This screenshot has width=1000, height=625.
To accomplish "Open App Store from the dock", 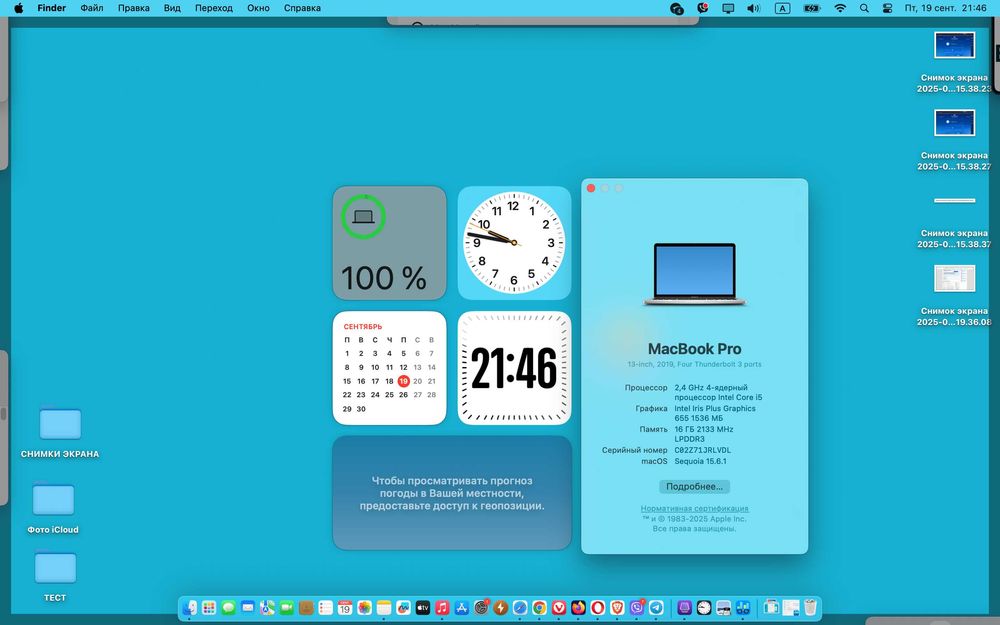I will coord(462,608).
